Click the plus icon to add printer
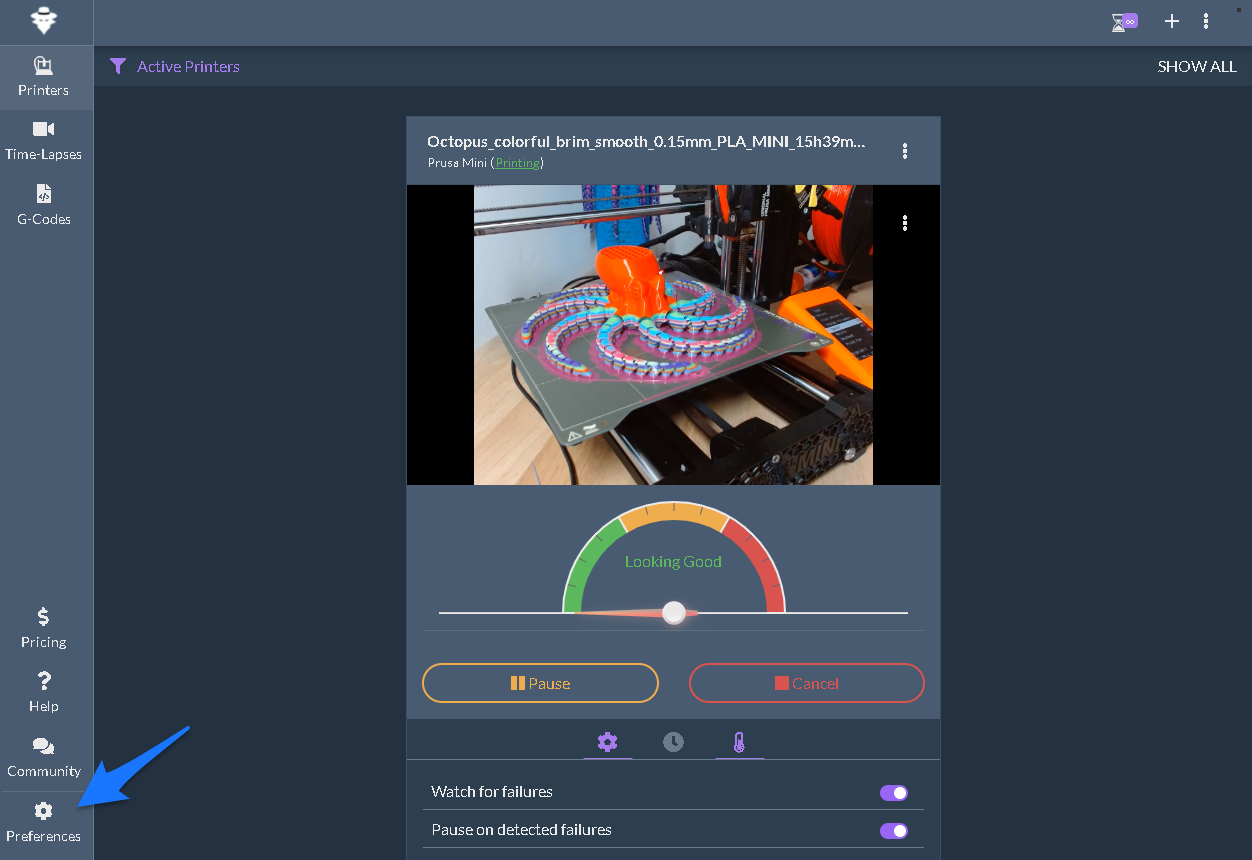The height and width of the screenshot is (860, 1252). (1172, 21)
